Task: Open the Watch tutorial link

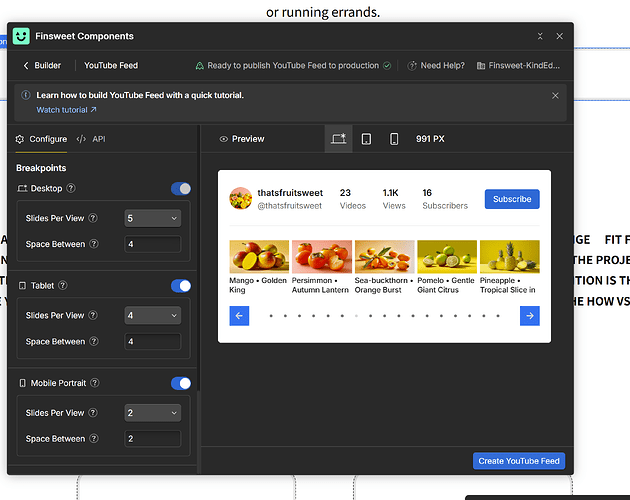Action: click(x=66, y=110)
